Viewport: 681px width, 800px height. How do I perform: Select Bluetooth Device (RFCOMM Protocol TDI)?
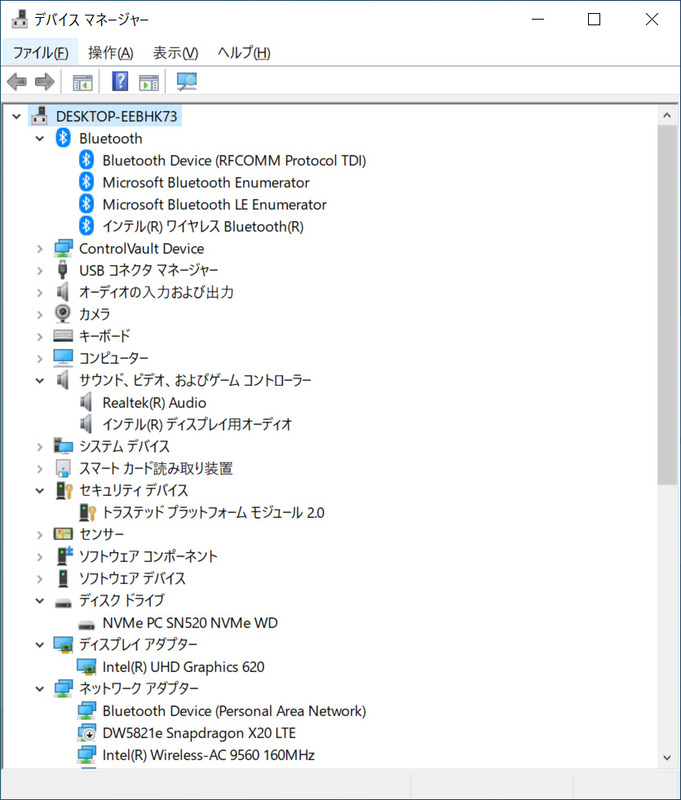click(234, 160)
